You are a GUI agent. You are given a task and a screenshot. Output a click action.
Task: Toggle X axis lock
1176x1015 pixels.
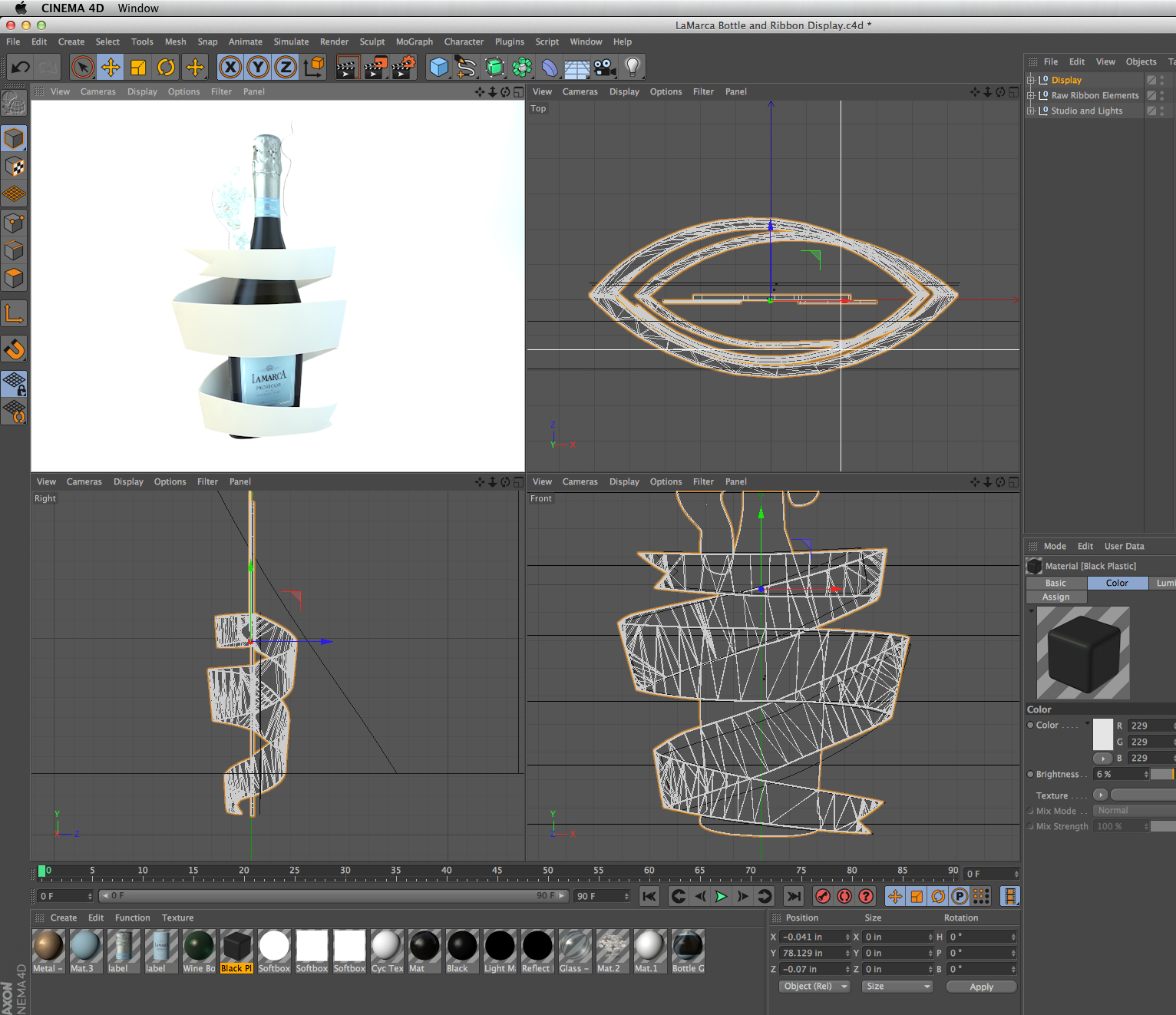pos(230,68)
